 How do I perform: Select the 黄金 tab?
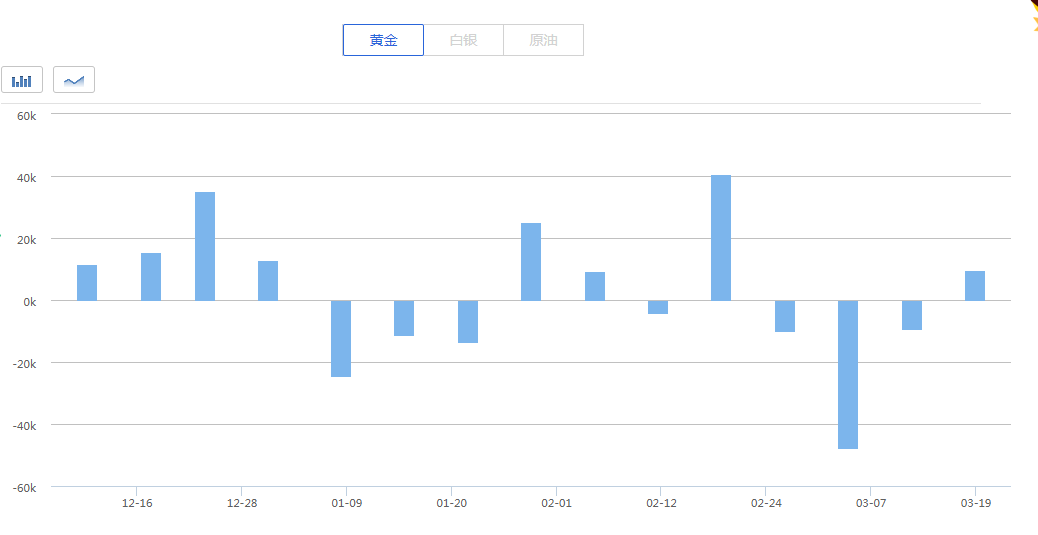tap(383, 40)
